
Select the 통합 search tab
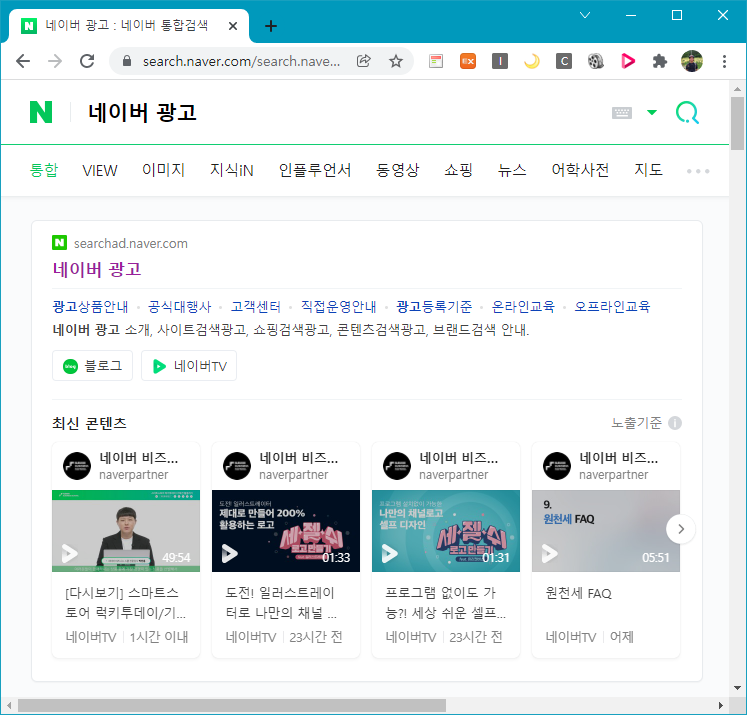43,170
